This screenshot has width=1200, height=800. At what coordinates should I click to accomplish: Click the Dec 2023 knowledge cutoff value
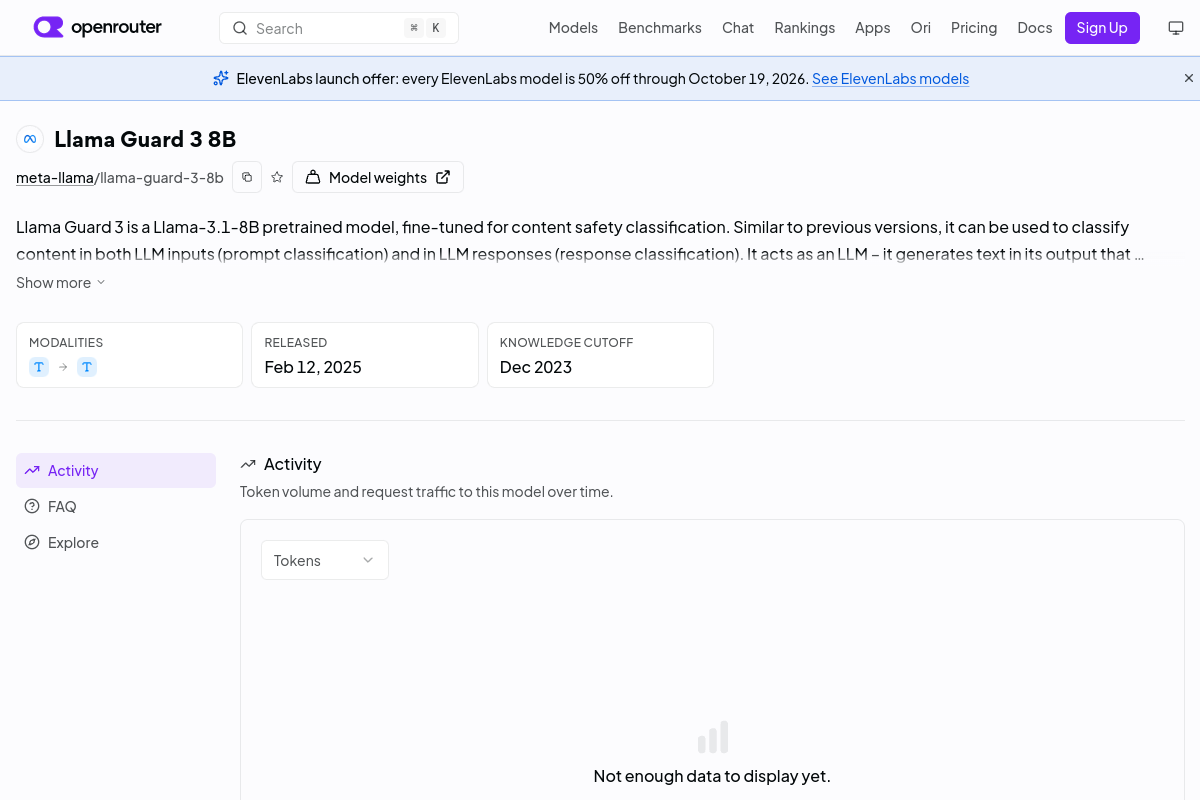536,367
